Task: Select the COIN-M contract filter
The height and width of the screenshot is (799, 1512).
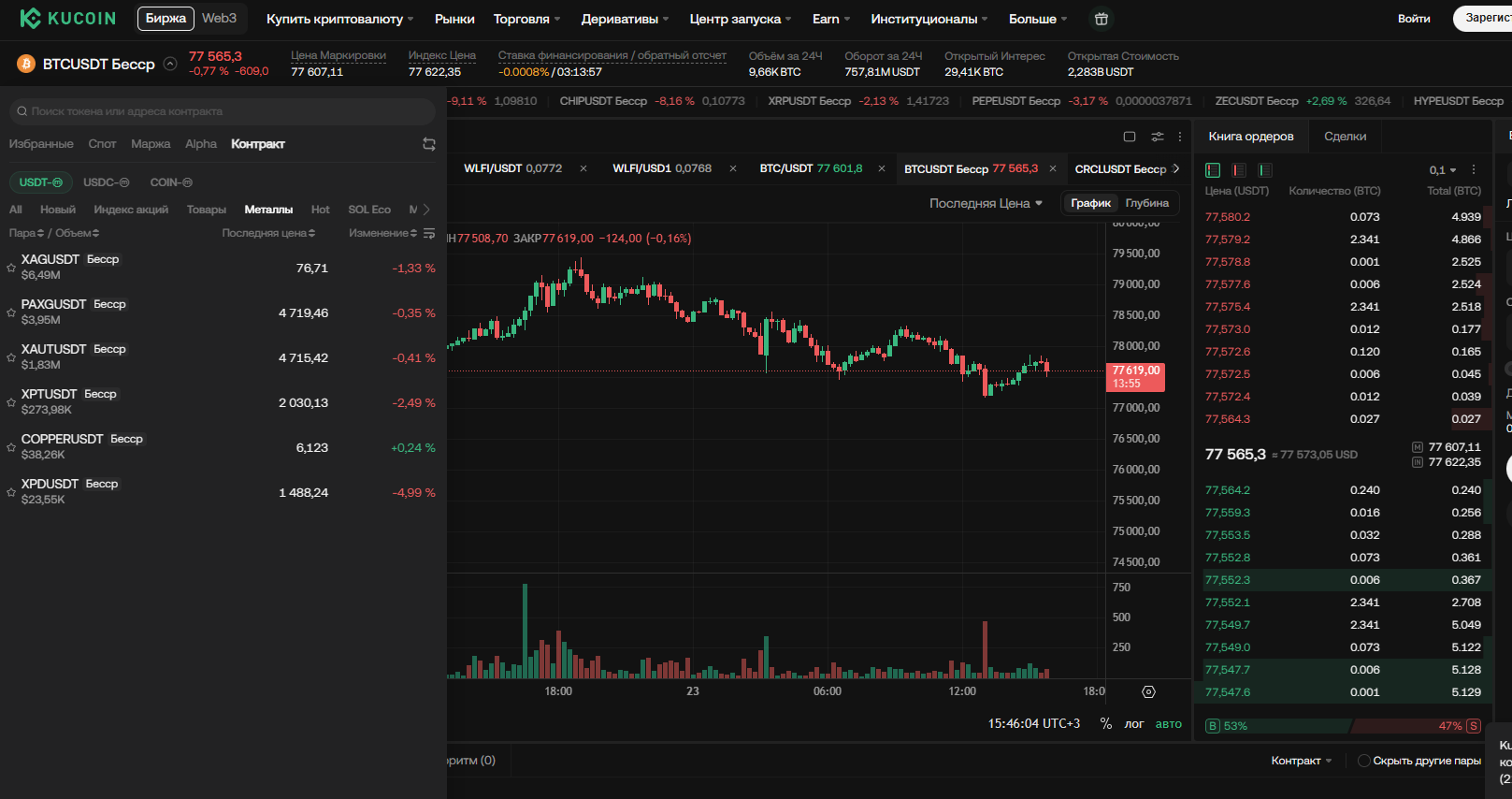Action: (171, 182)
